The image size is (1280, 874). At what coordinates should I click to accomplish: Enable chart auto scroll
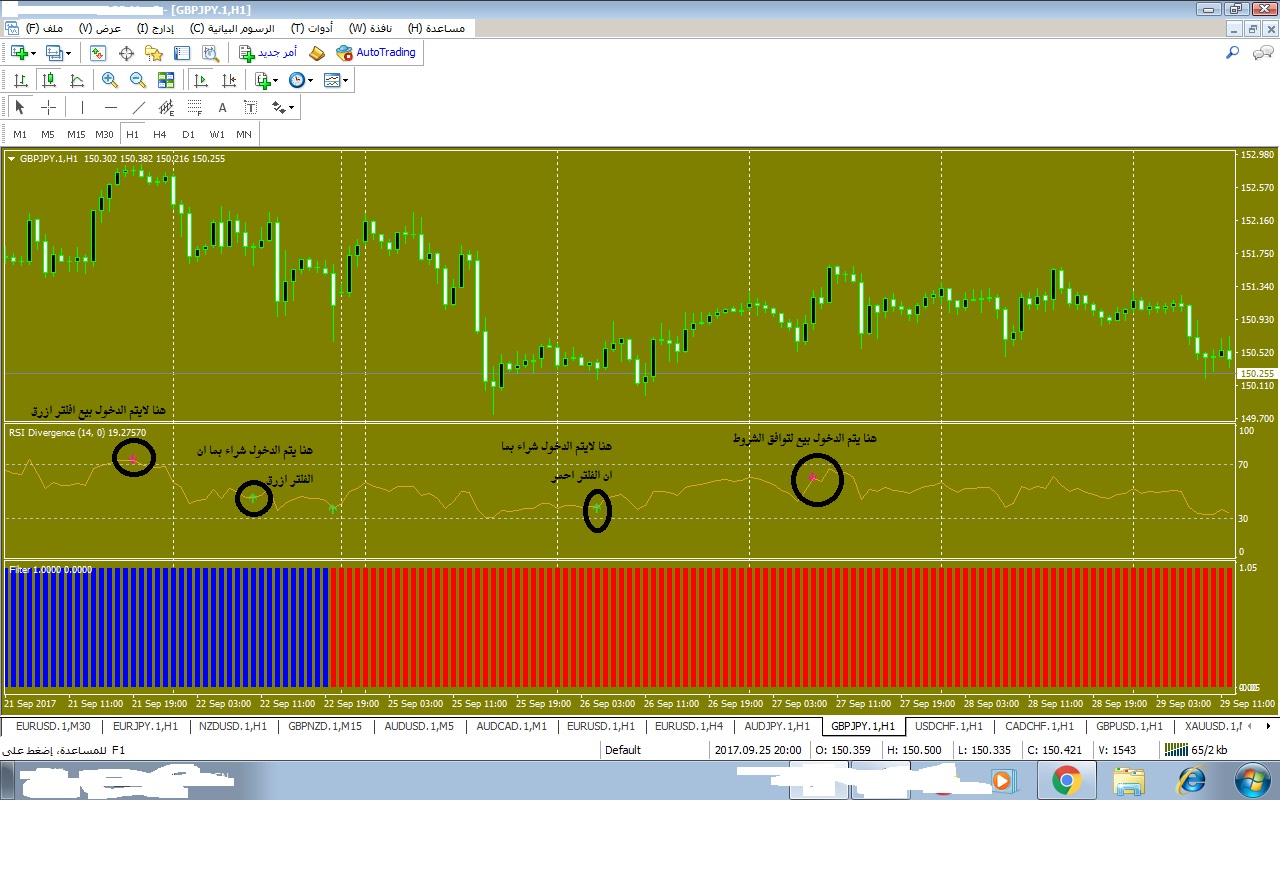tap(201, 80)
